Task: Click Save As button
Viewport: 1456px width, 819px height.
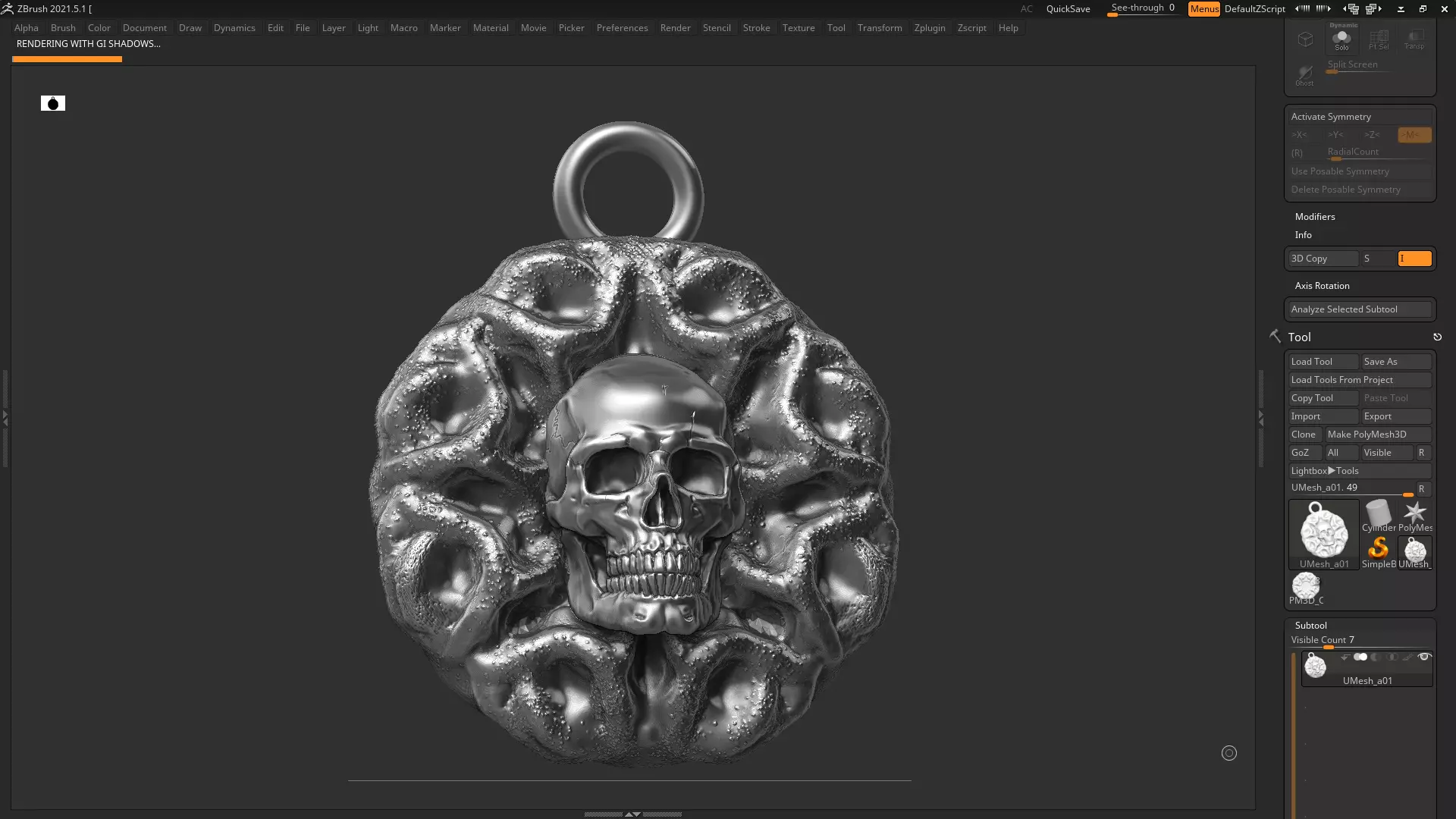Action: coord(1397,362)
